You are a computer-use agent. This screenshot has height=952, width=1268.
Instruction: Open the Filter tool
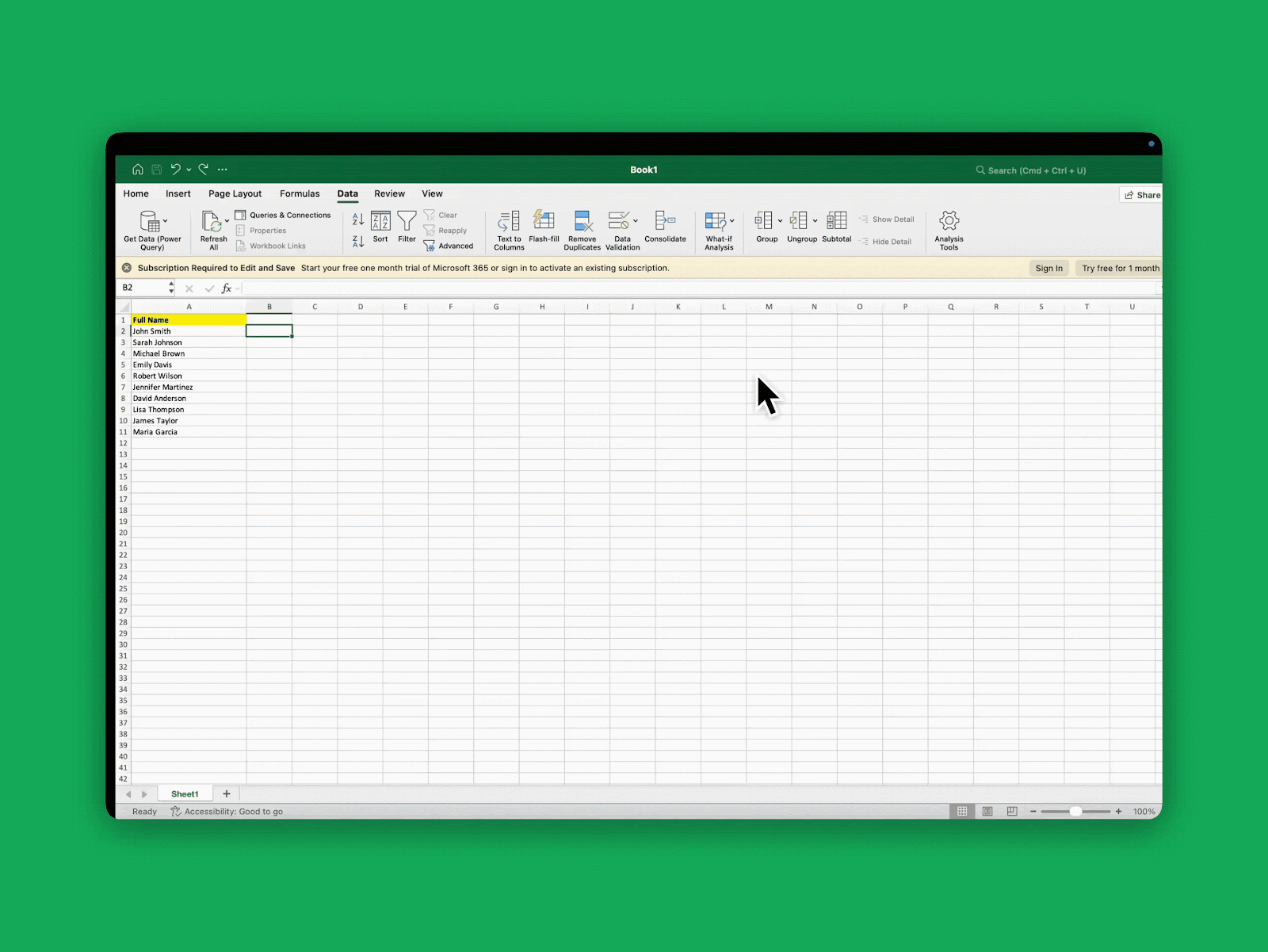407,230
